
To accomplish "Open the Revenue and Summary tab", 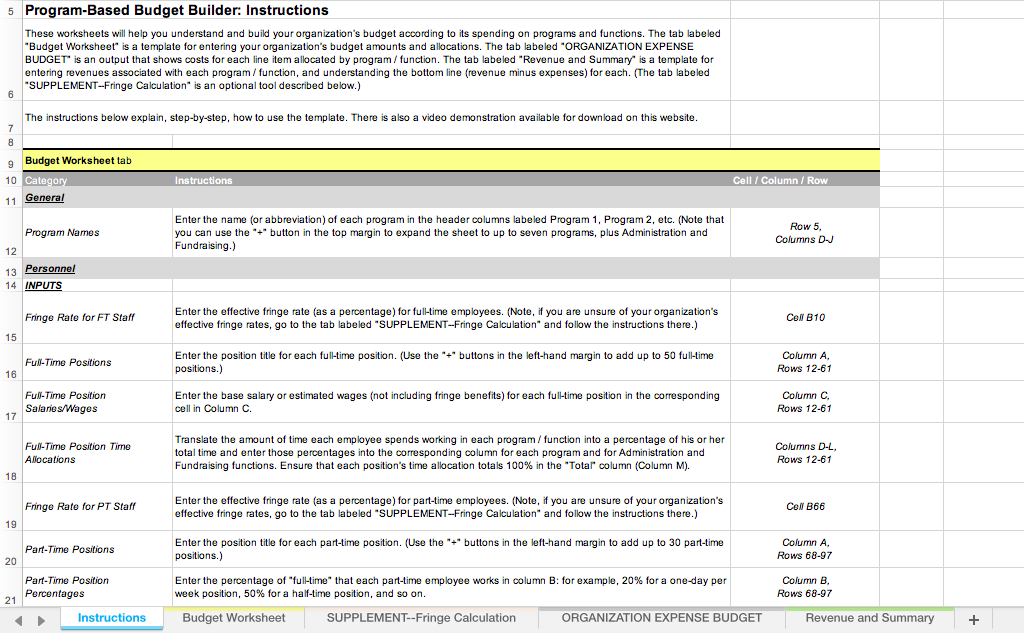I will coord(869,618).
